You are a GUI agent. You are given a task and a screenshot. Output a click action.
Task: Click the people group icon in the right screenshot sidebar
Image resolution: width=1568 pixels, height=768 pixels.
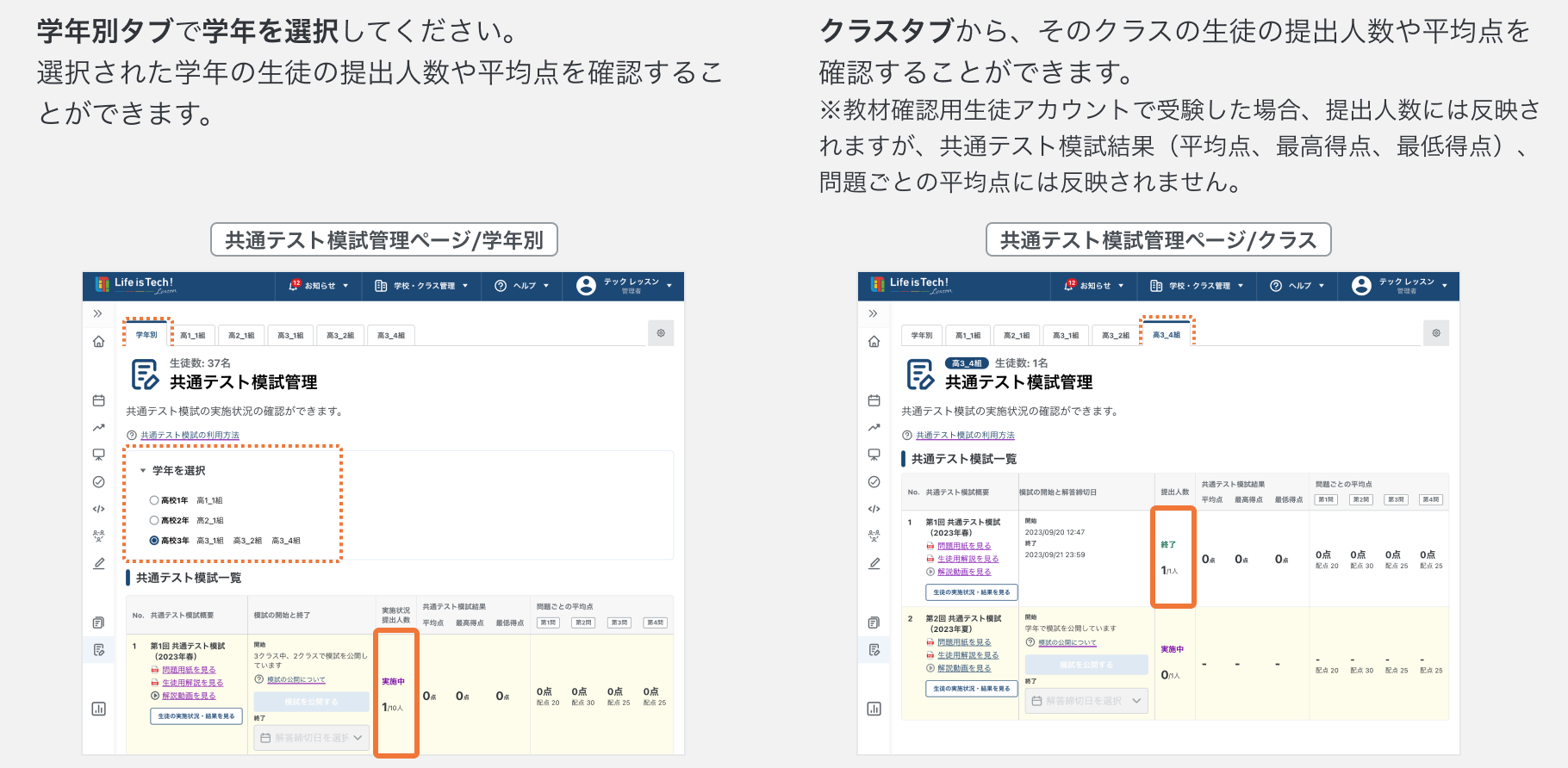[874, 536]
